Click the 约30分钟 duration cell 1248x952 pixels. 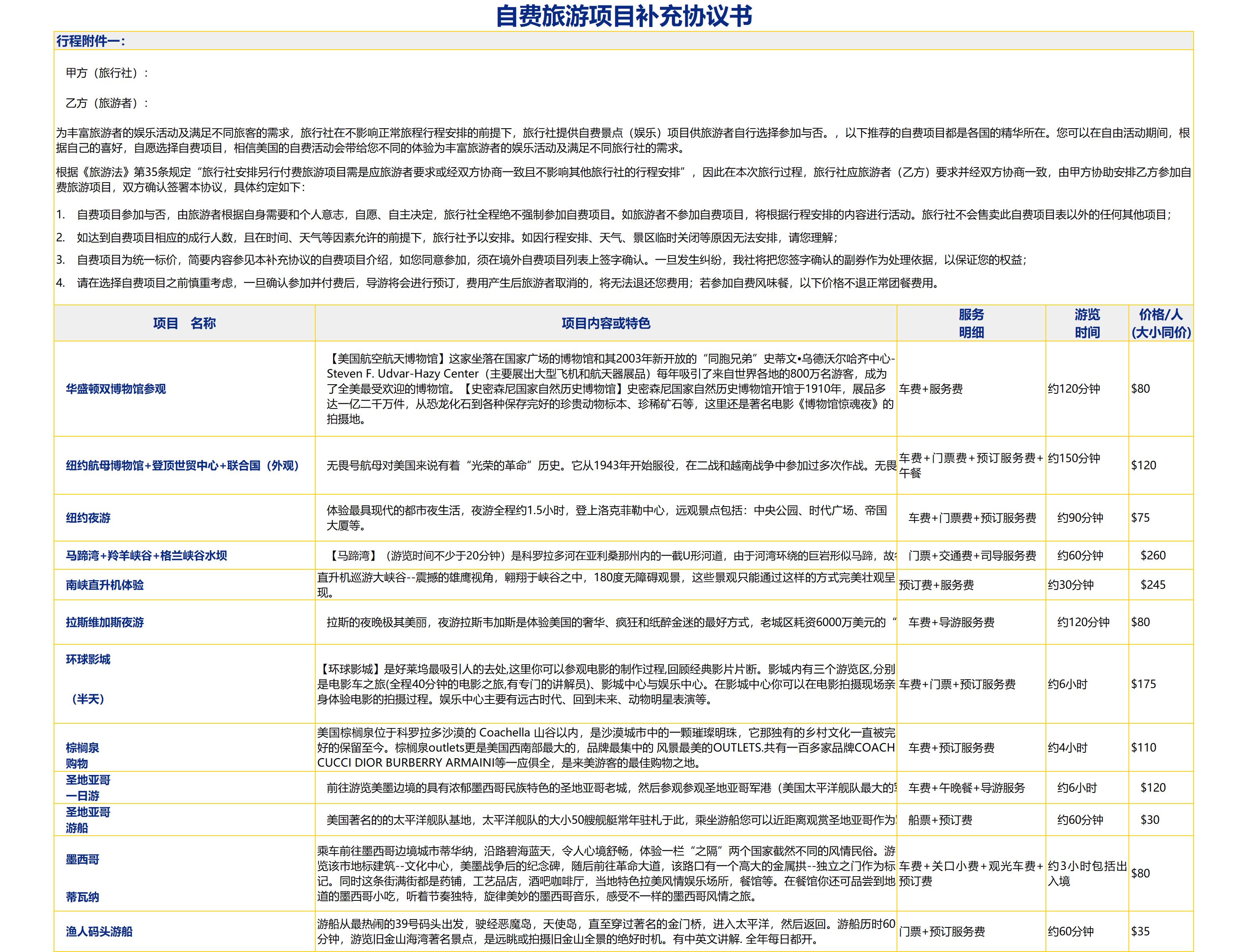(1087, 585)
